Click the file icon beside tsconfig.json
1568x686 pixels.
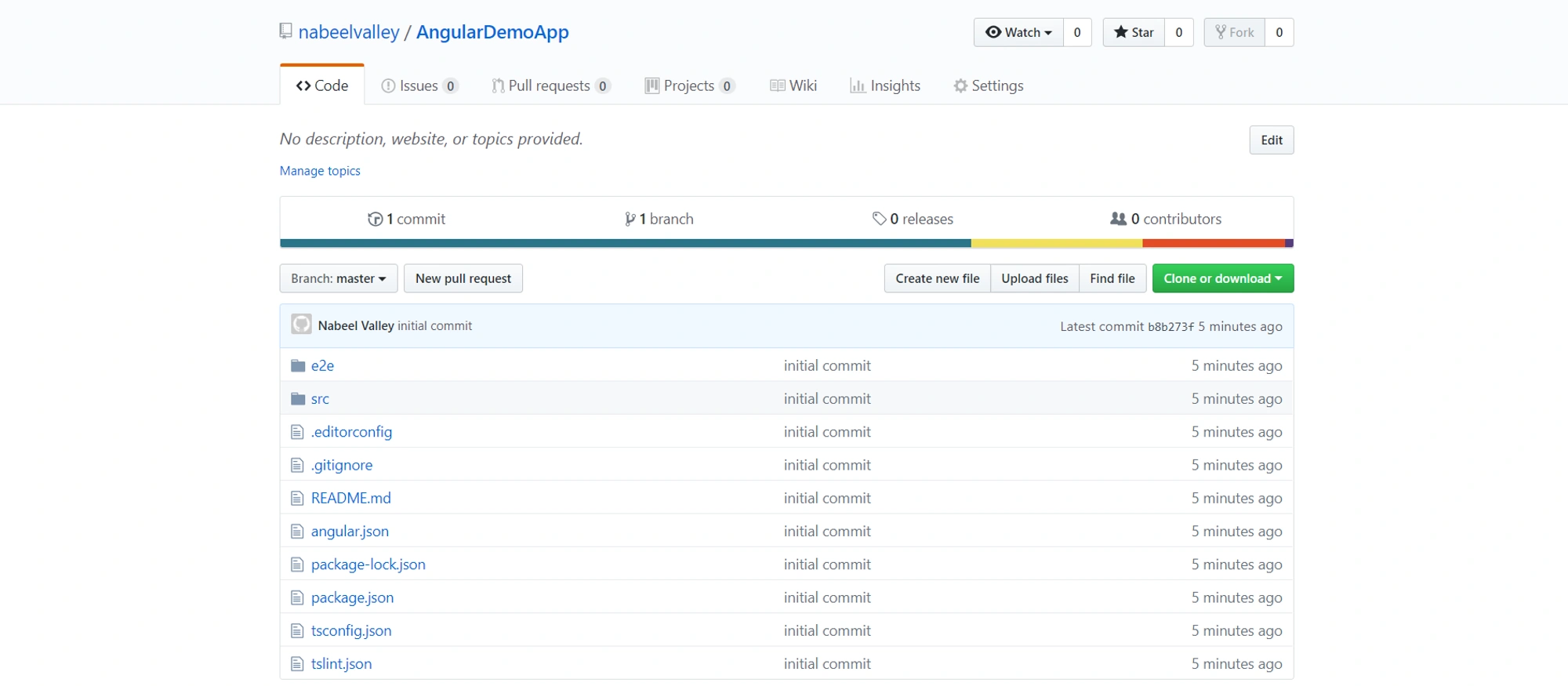[x=297, y=630]
